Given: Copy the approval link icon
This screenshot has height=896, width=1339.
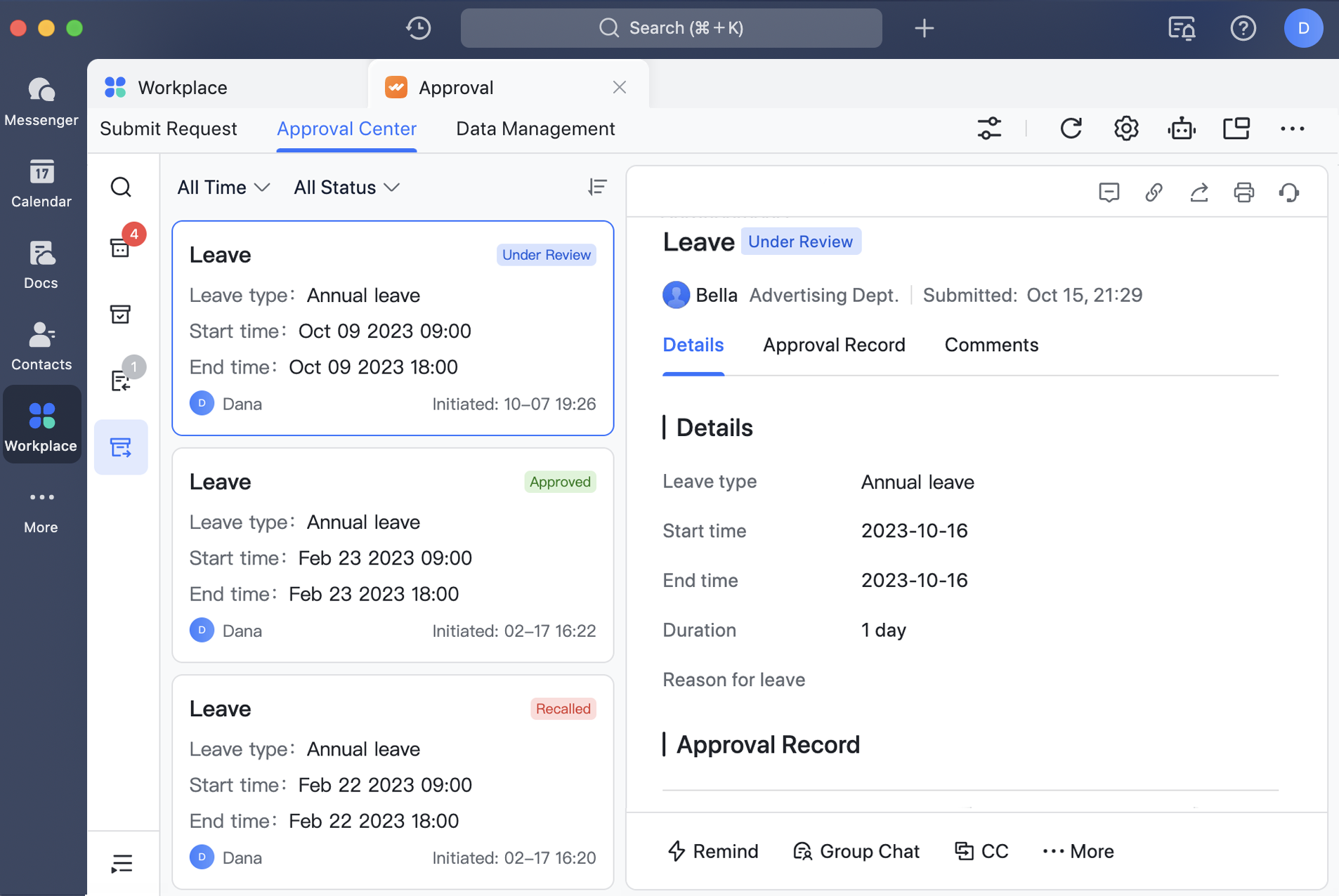Looking at the screenshot, I should 1154,192.
